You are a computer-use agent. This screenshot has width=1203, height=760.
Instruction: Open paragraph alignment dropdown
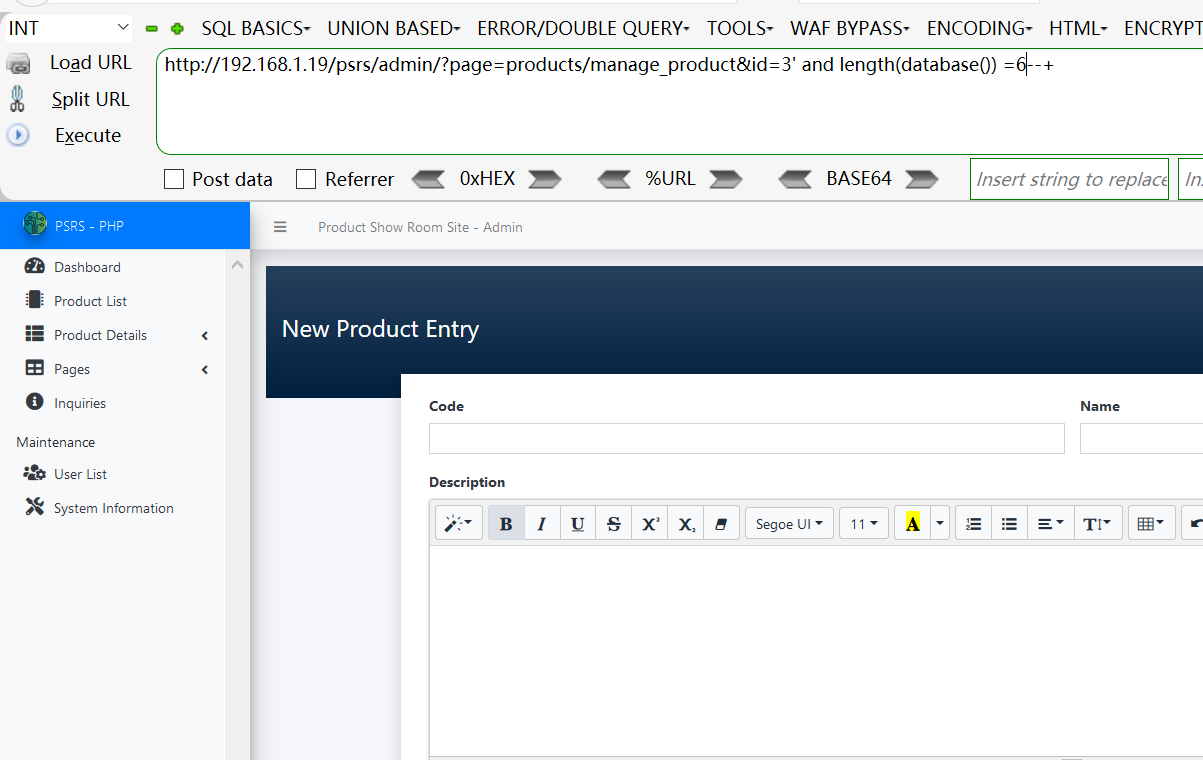click(x=1050, y=523)
